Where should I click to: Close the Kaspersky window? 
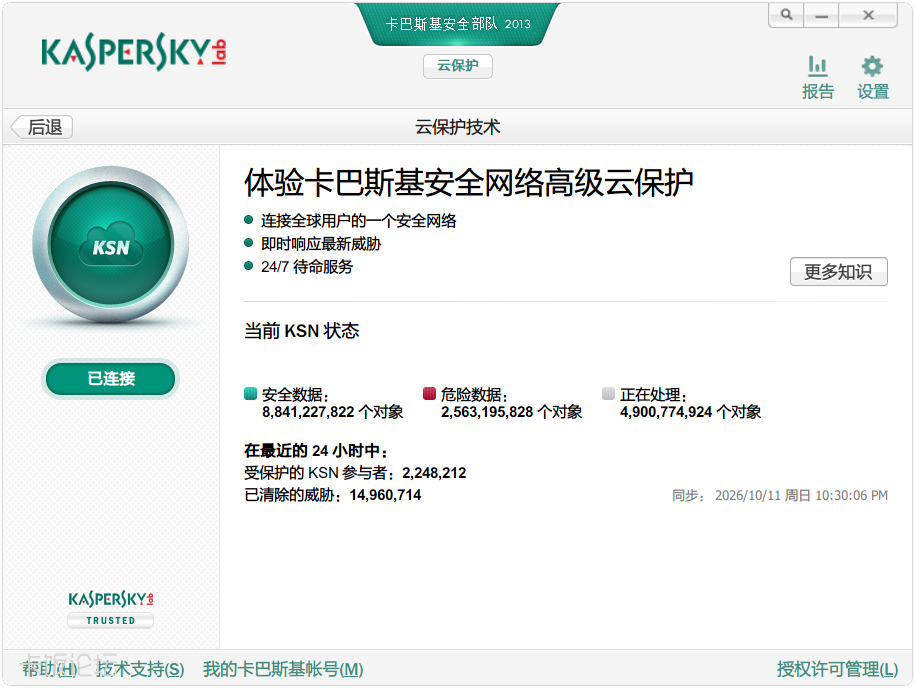point(868,15)
